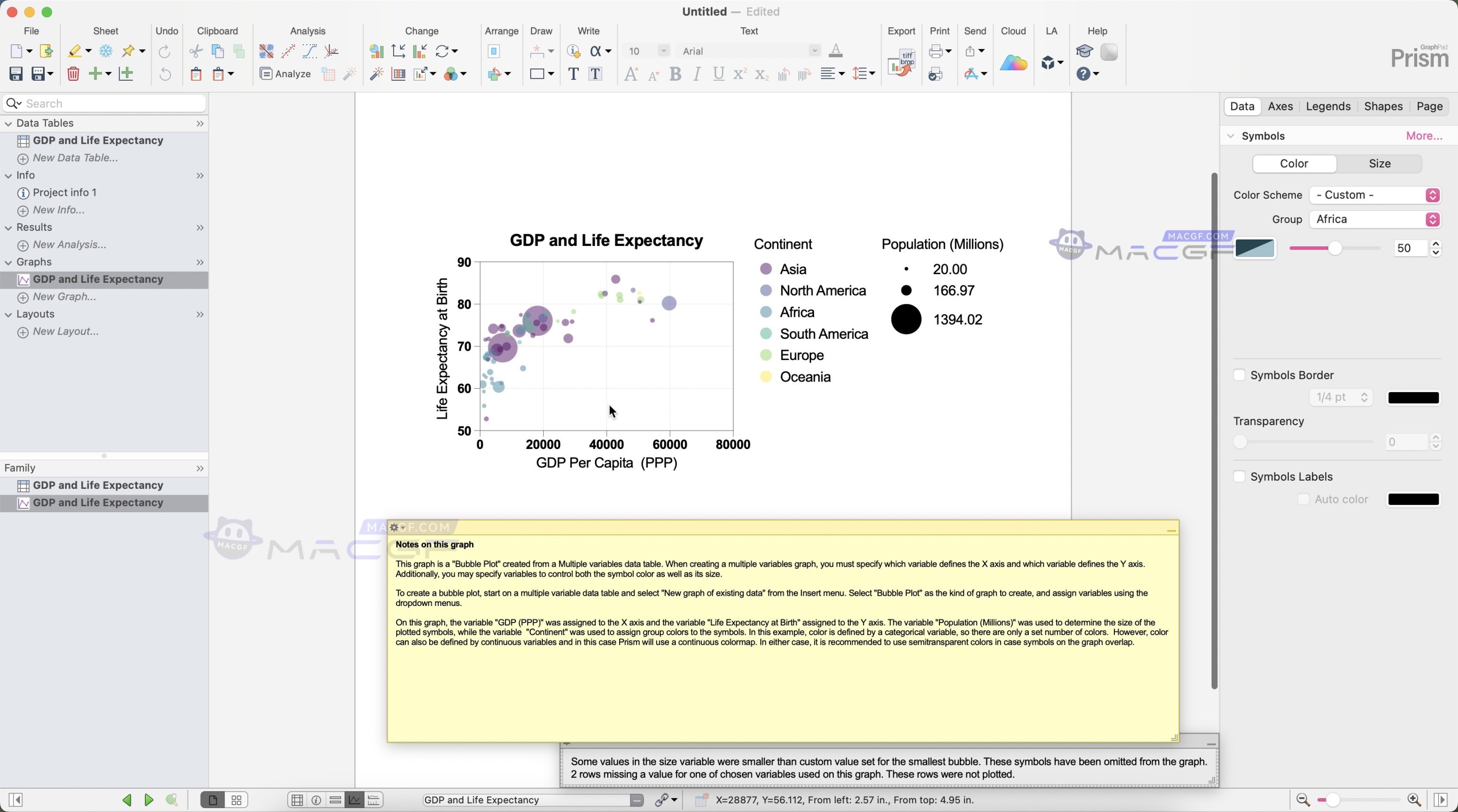Click the Prism Cloud rainbow icon
The width and height of the screenshot is (1458, 812).
pyautogui.click(x=1013, y=63)
